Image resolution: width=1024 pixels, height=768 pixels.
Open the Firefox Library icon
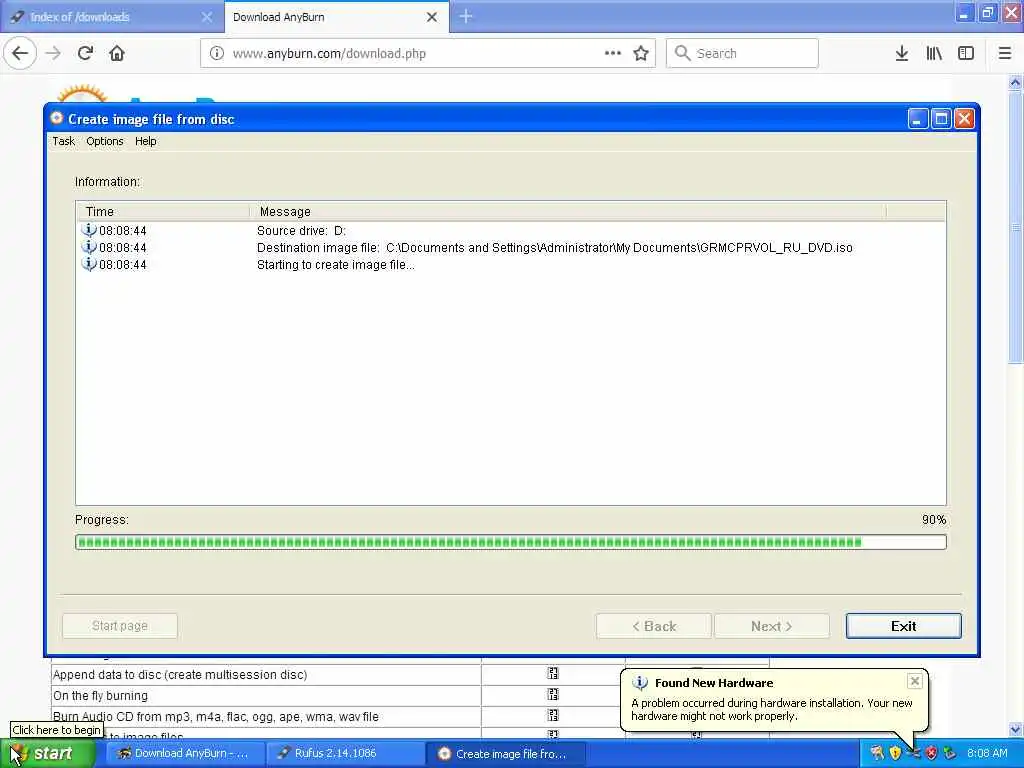tap(934, 53)
